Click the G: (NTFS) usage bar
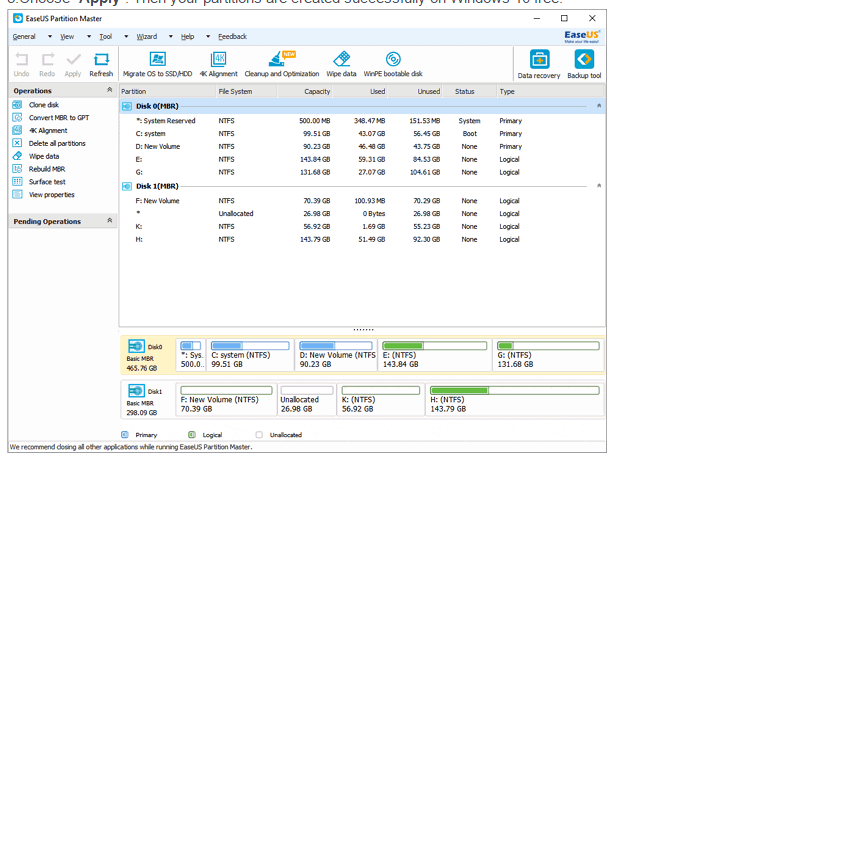 [548, 346]
